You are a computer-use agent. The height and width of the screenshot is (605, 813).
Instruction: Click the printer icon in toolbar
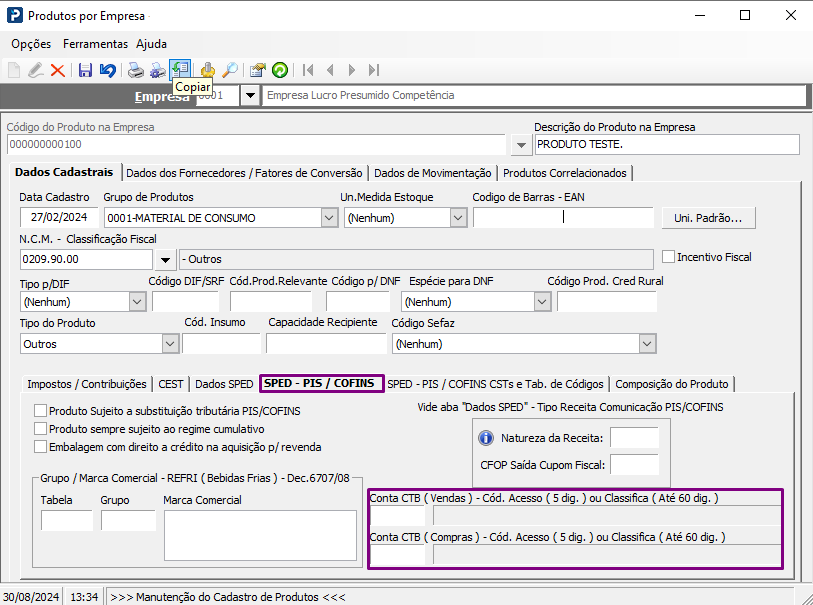tap(135, 70)
